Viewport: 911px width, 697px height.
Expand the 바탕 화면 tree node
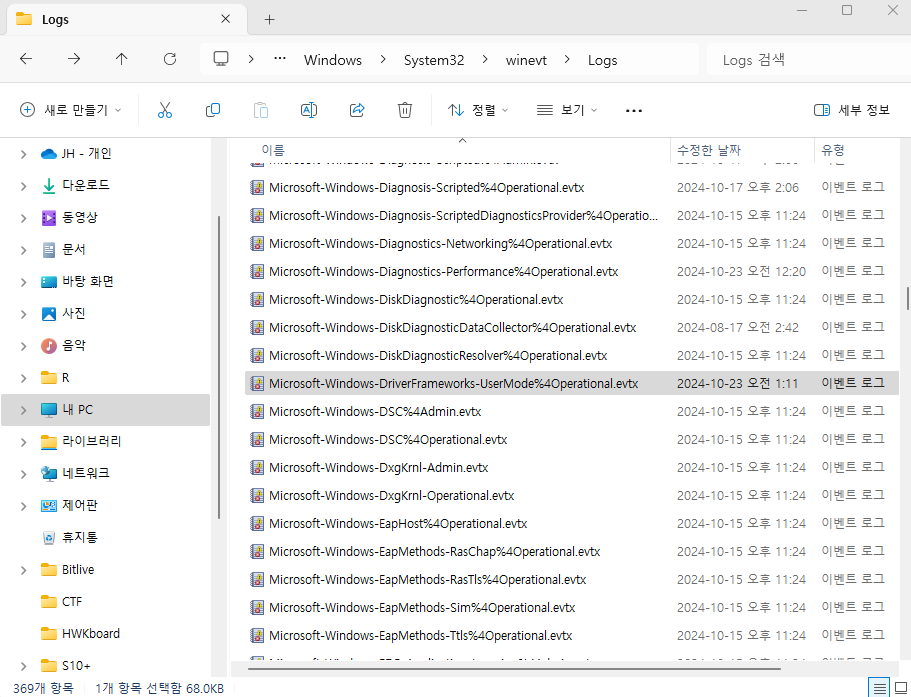click(x=23, y=282)
